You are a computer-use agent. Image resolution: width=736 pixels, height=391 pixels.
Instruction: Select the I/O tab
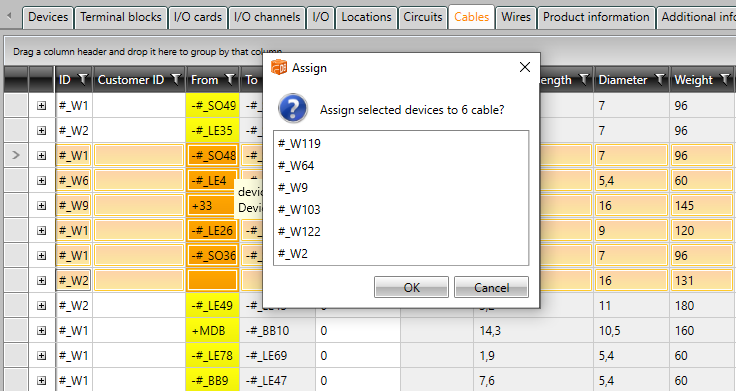click(x=321, y=17)
